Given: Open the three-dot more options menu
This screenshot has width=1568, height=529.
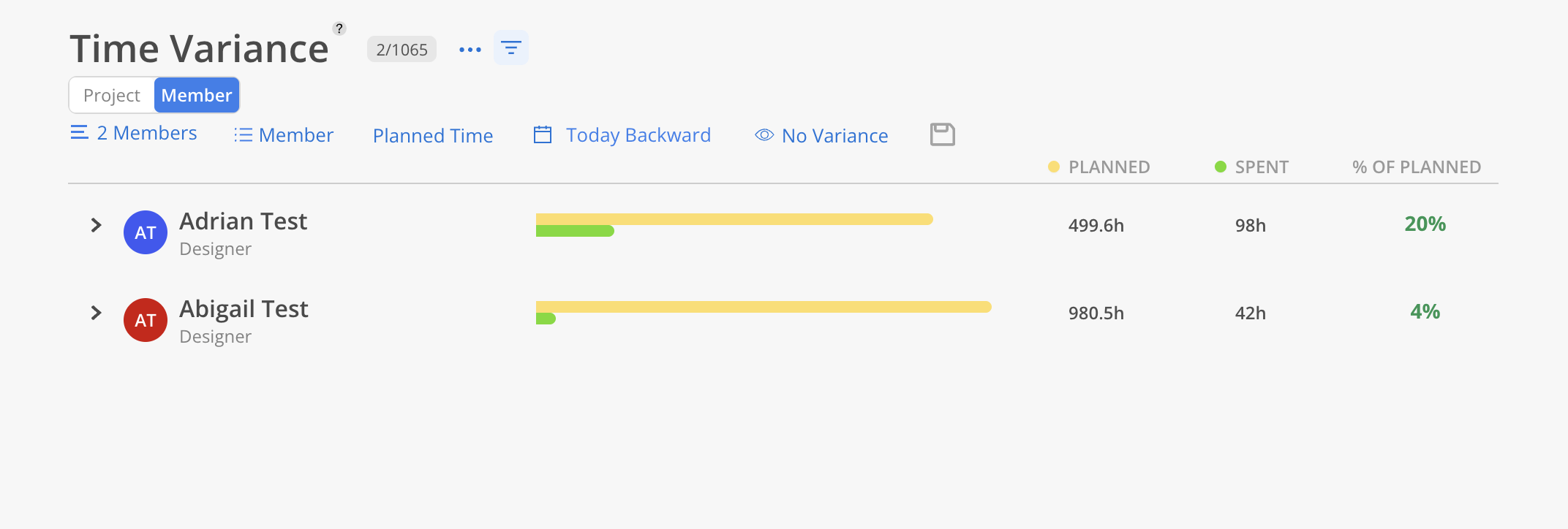Looking at the screenshot, I should [x=470, y=50].
